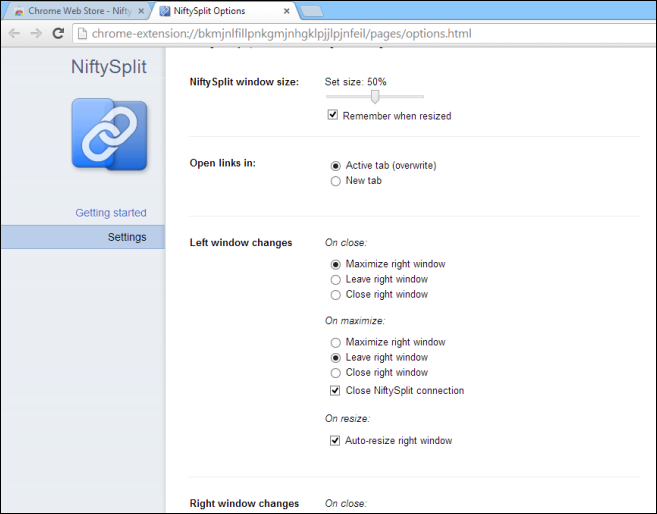
Task: Click the address bar URL field
Action: (x=365, y=34)
